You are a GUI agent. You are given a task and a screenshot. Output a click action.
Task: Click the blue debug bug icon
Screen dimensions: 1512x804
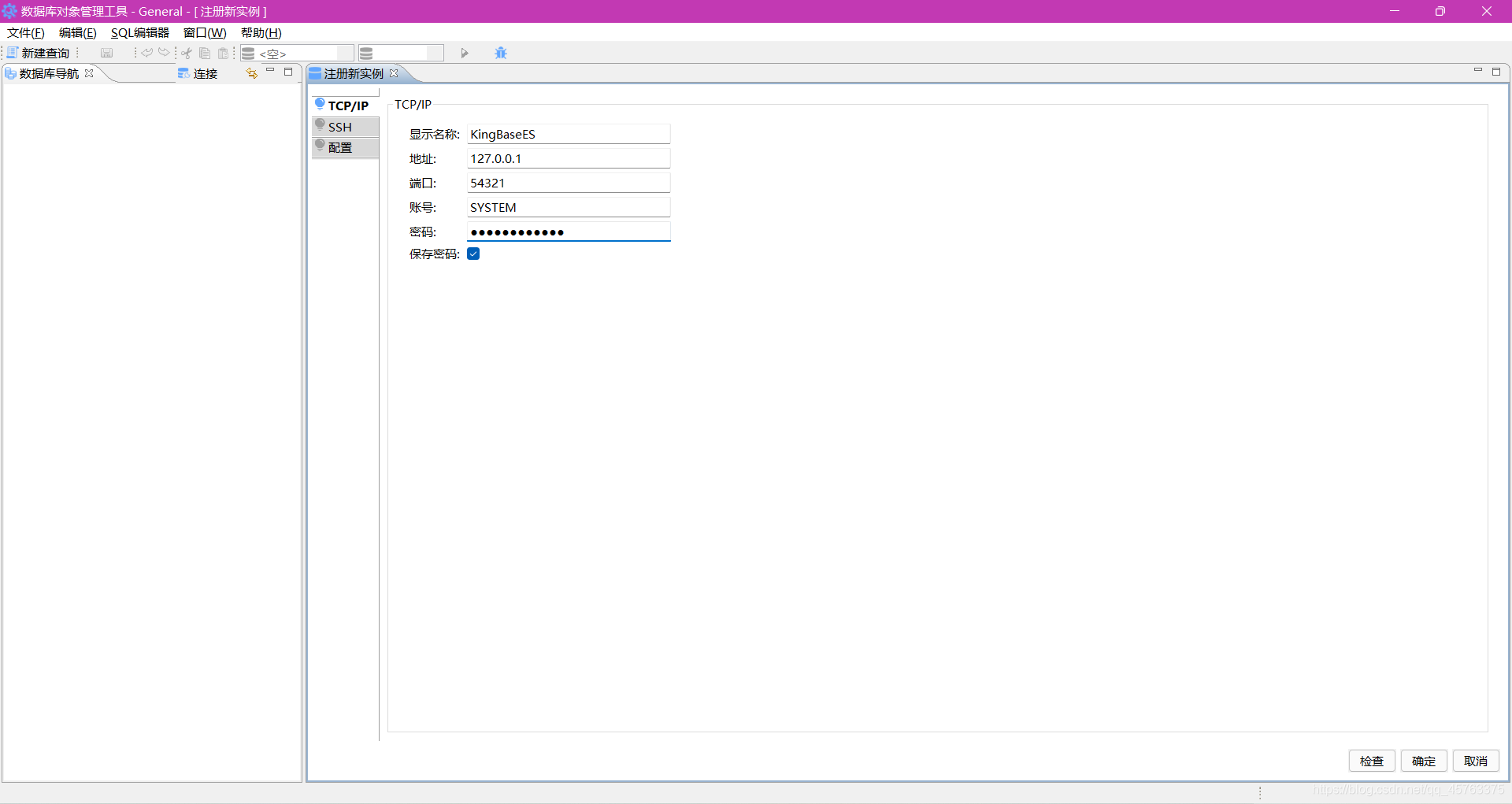pyautogui.click(x=501, y=53)
